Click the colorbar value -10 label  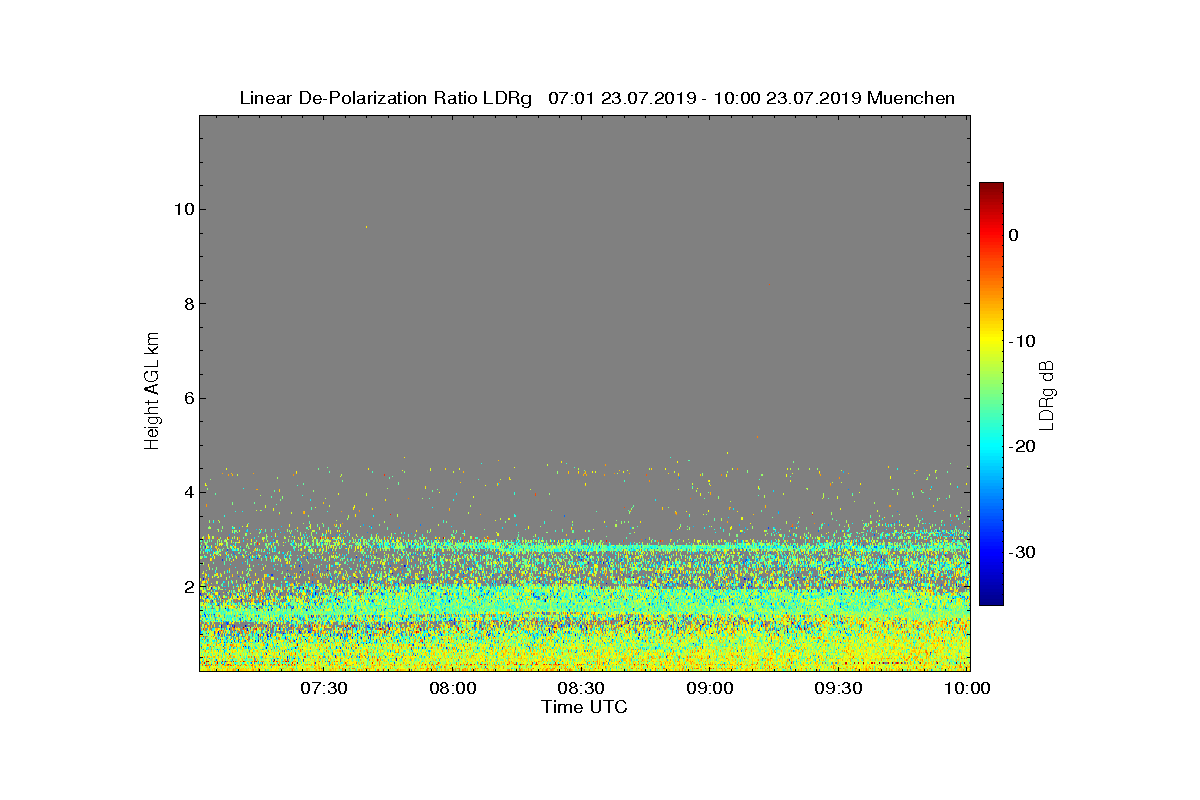coord(1021,341)
